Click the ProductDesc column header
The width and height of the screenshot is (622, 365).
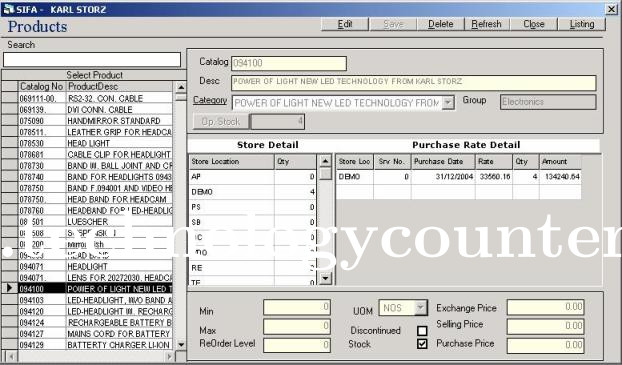click(x=119, y=86)
